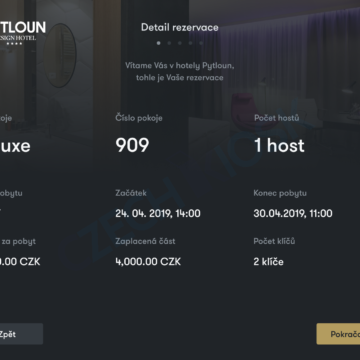Select the first step indicator dot
The height and width of the screenshot is (360, 360).
tap(158, 43)
